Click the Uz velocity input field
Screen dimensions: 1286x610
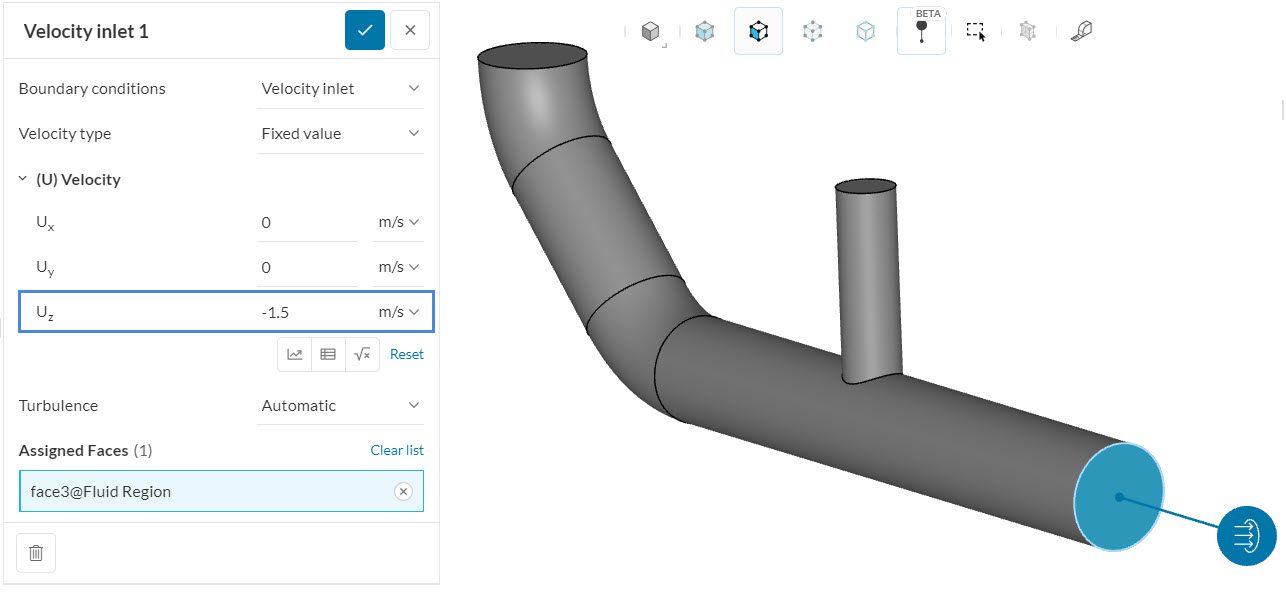pyautogui.click(x=305, y=312)
